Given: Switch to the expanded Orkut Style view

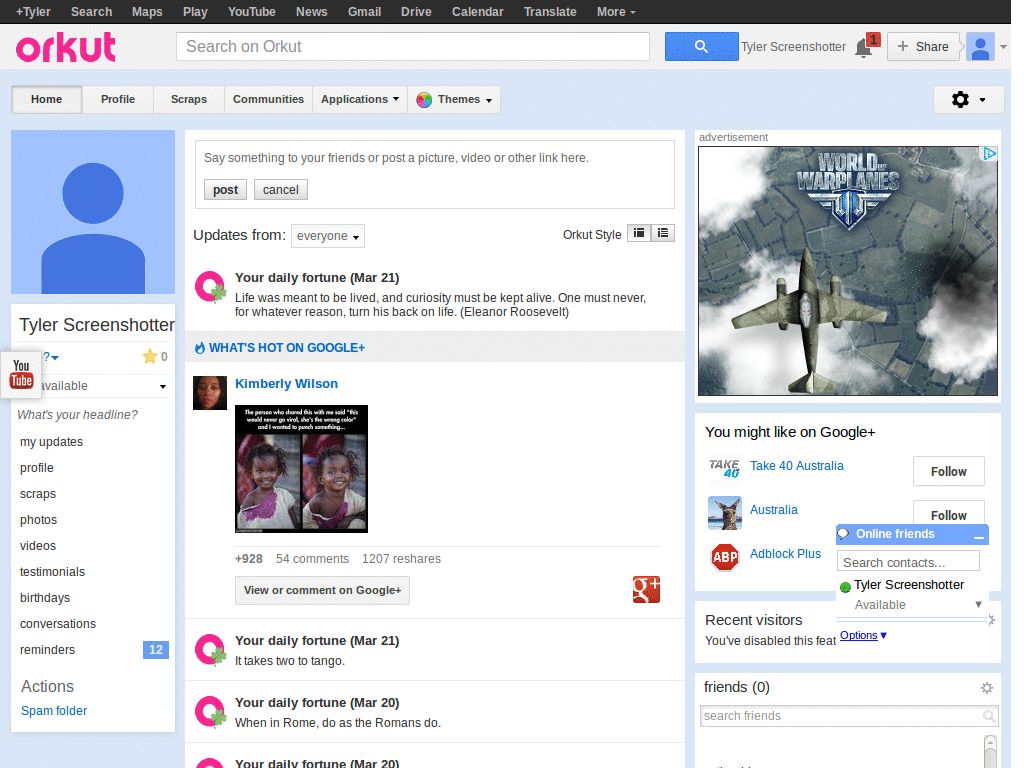Looking at the screenshot, I should [x=639, y=233].
